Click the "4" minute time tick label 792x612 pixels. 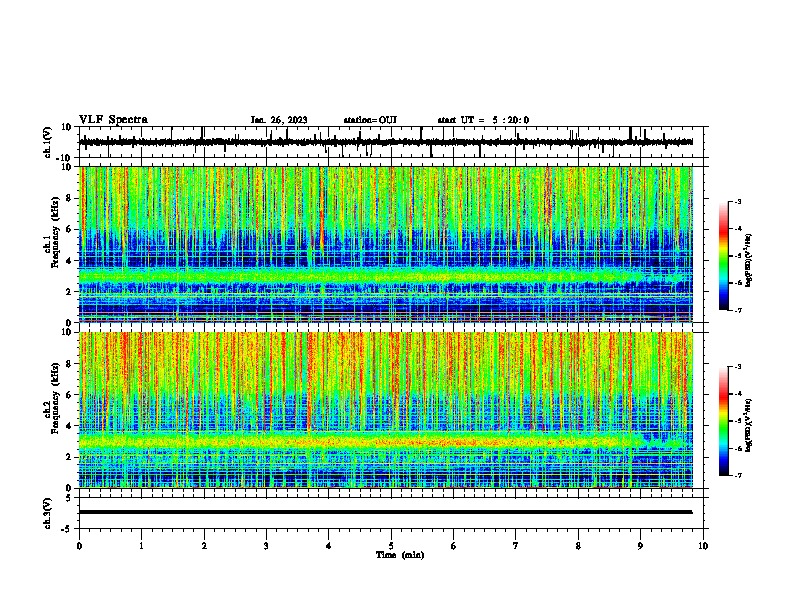pyautogui.click(x=329, y=546)
